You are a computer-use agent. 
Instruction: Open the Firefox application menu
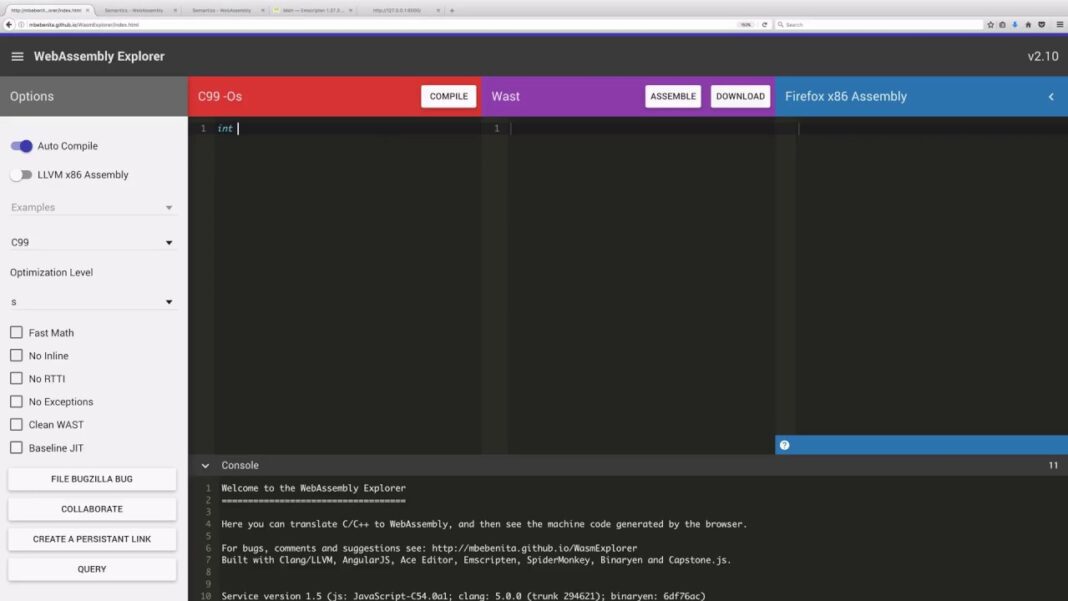(x=1059, y=24)
